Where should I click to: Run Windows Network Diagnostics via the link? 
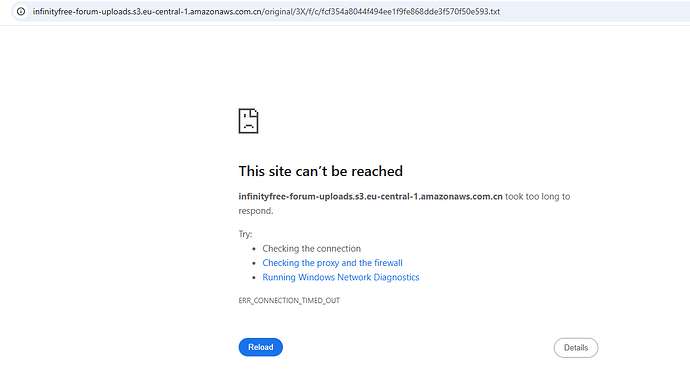tap(341, 278)
